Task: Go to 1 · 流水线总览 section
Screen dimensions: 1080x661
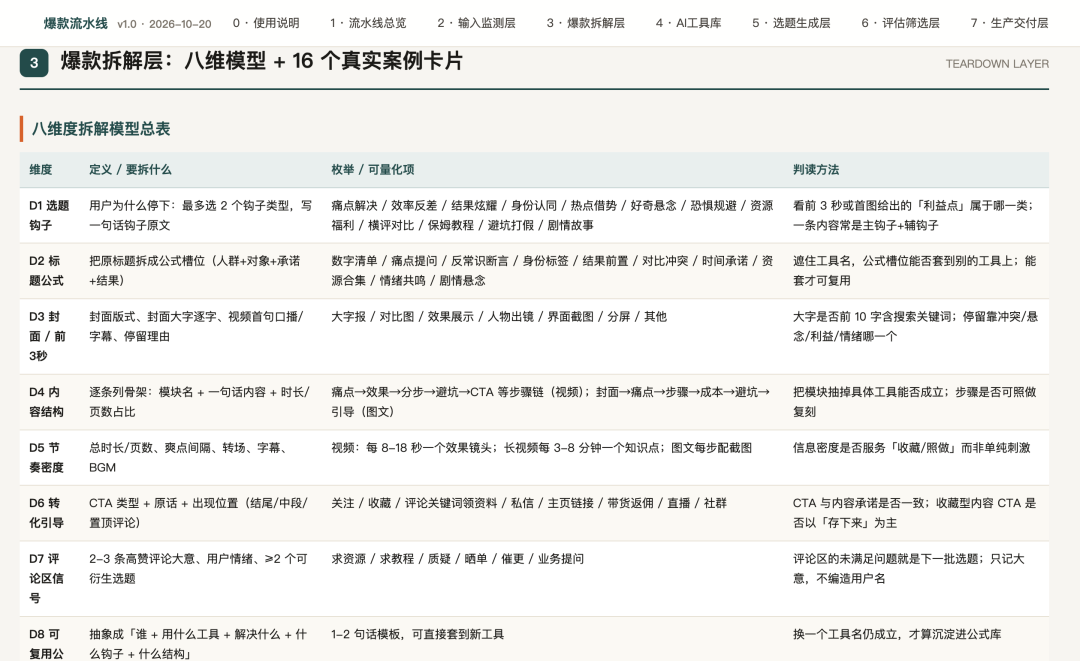Action: (x=368, y=23)
